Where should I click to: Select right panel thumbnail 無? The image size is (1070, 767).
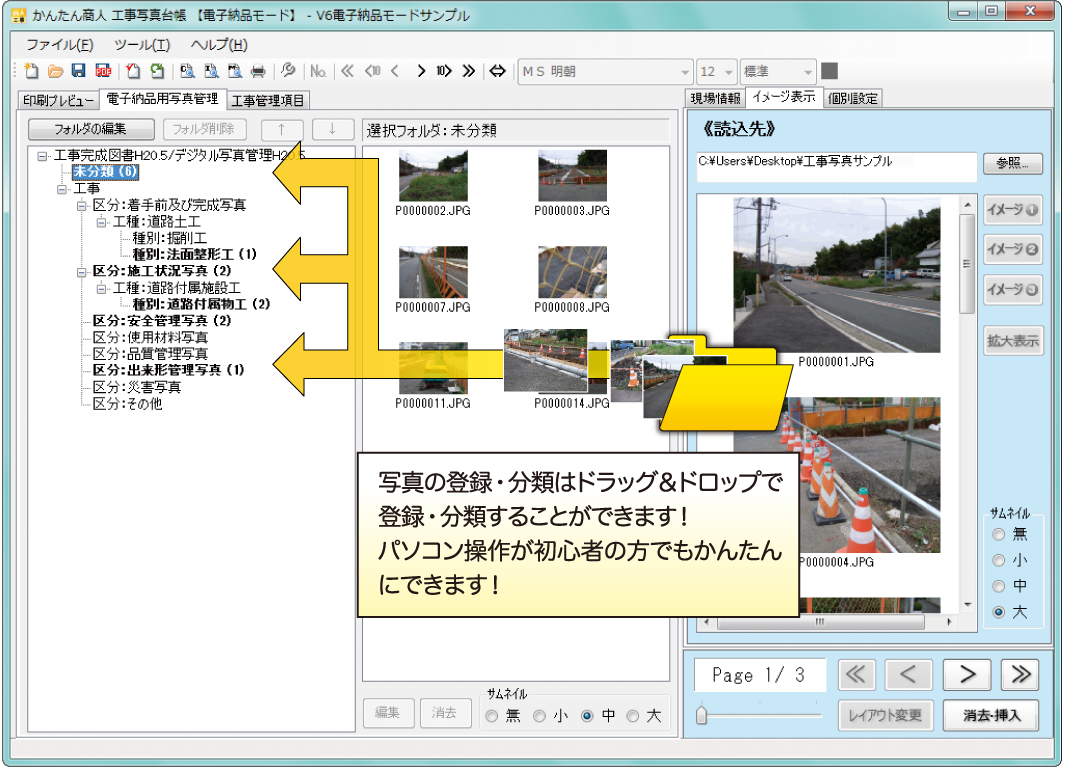click(x=999, y=534)
